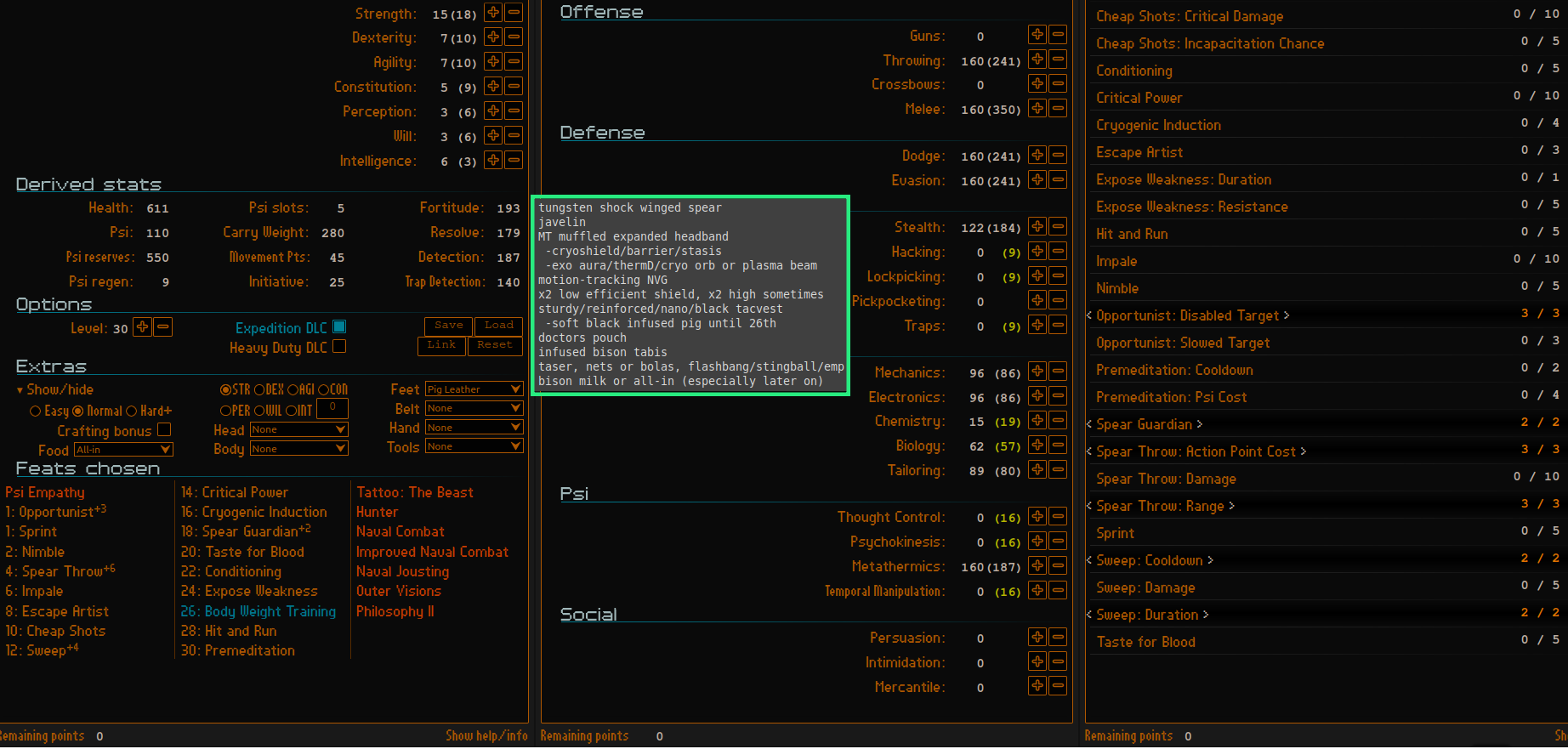Decrease Opportunist: Disabled Target with left arrow
Screen dimensions: 1568x749
coord(1089,315)
